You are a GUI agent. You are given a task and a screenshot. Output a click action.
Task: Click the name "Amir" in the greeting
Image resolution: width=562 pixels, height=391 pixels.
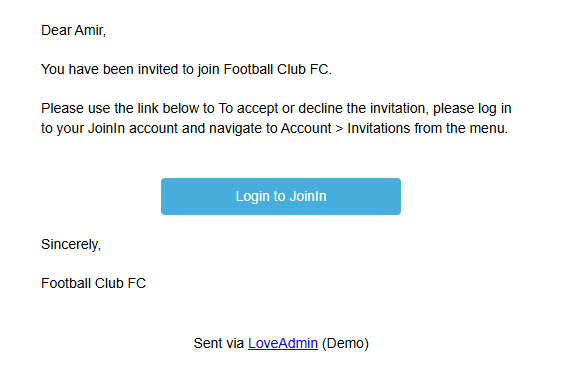pyautogui.click(x=89, y=30)
